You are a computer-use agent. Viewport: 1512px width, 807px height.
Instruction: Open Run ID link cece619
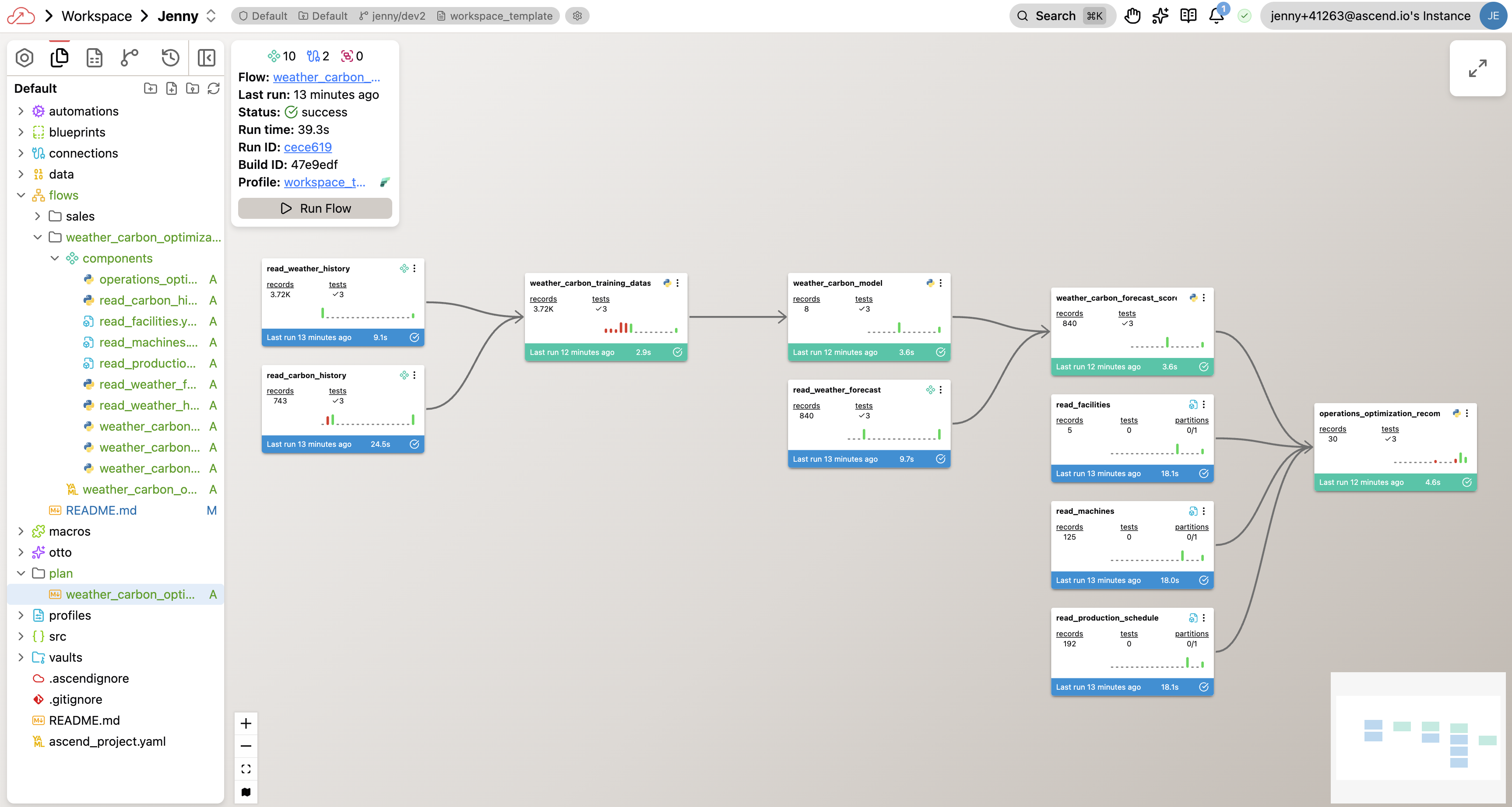[x=308, y=147]
